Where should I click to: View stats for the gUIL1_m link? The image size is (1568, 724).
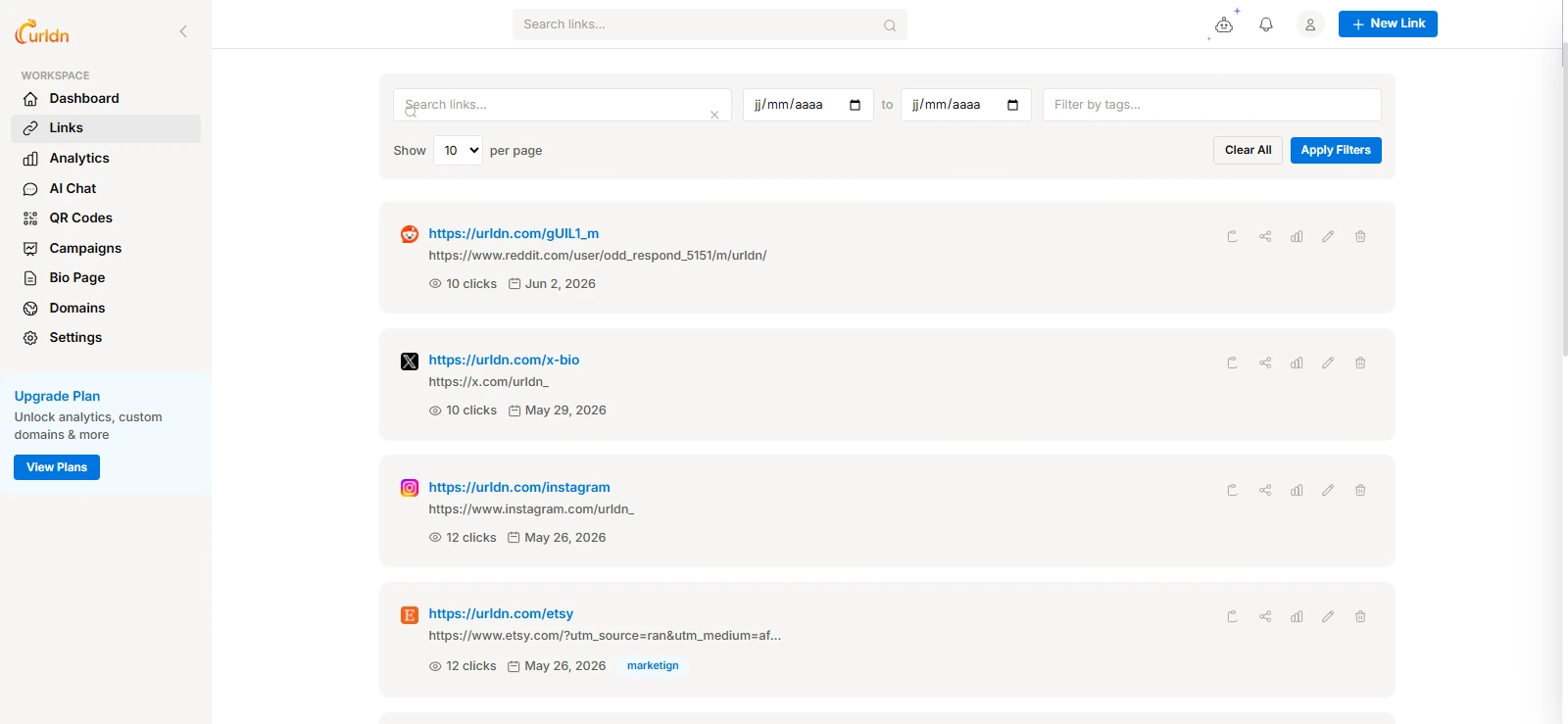[x=1297, y=236]
